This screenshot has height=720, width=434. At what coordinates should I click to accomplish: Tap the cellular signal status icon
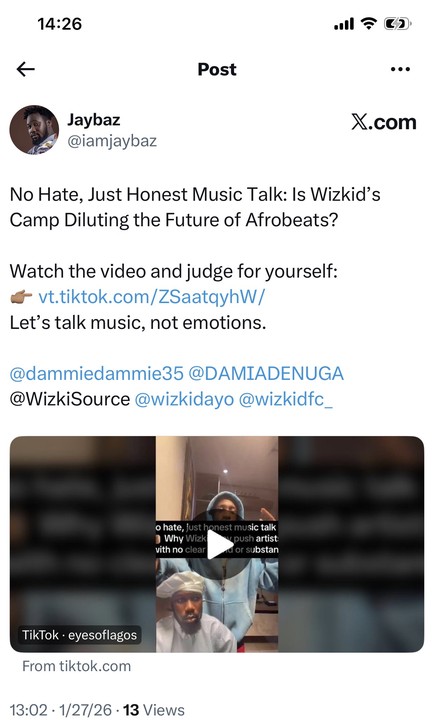point(344,24)
